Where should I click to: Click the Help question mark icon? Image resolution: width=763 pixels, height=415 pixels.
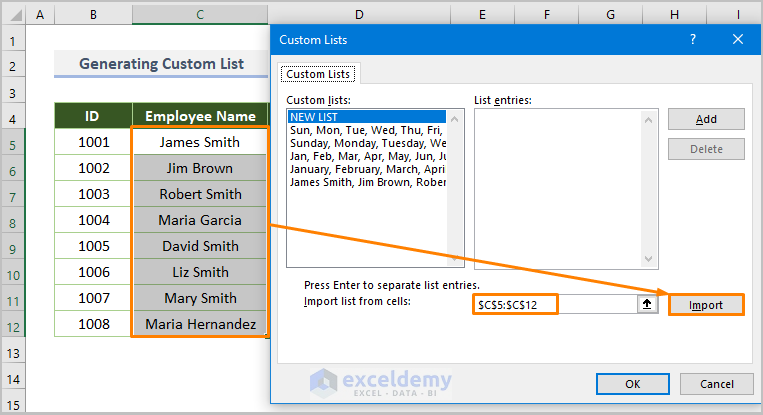[692, 39]
